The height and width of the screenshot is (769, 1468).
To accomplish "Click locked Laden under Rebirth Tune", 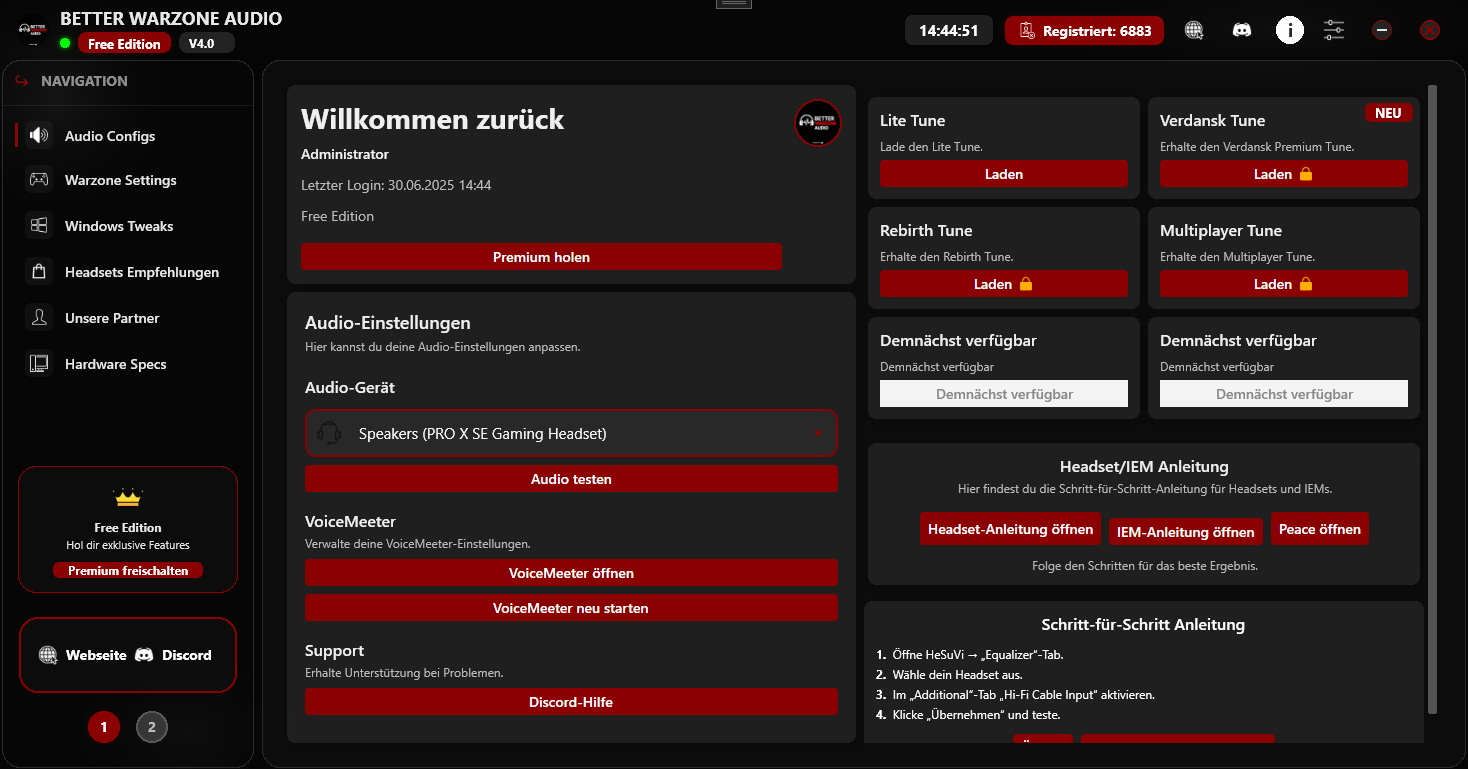I will [x=1004, y=284].
